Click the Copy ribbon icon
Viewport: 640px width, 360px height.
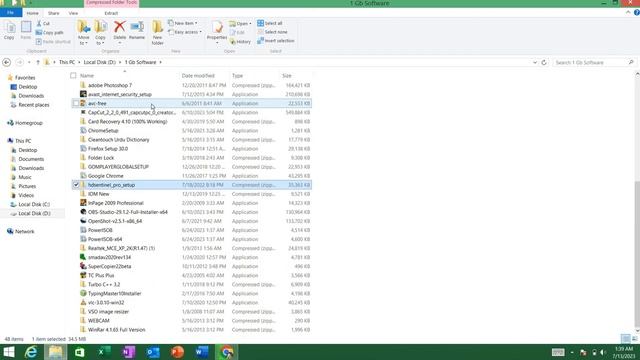9,31
